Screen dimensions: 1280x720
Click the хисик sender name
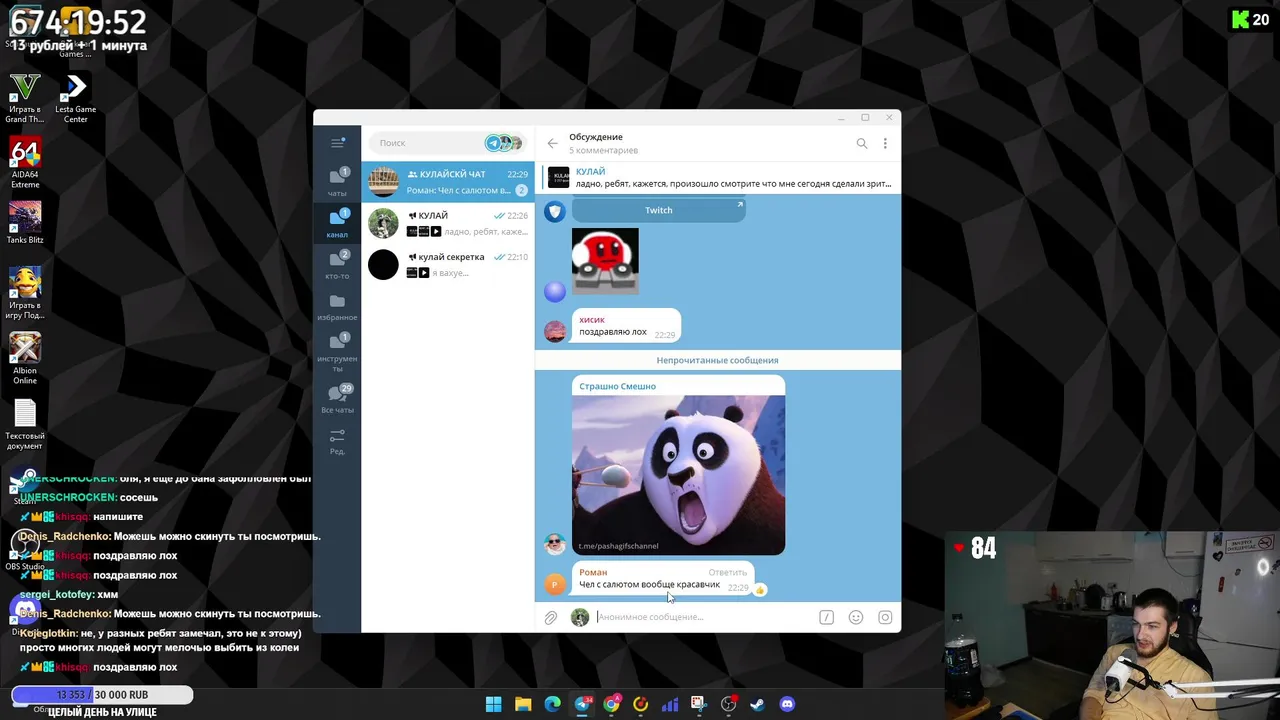(x=592, y=320)
